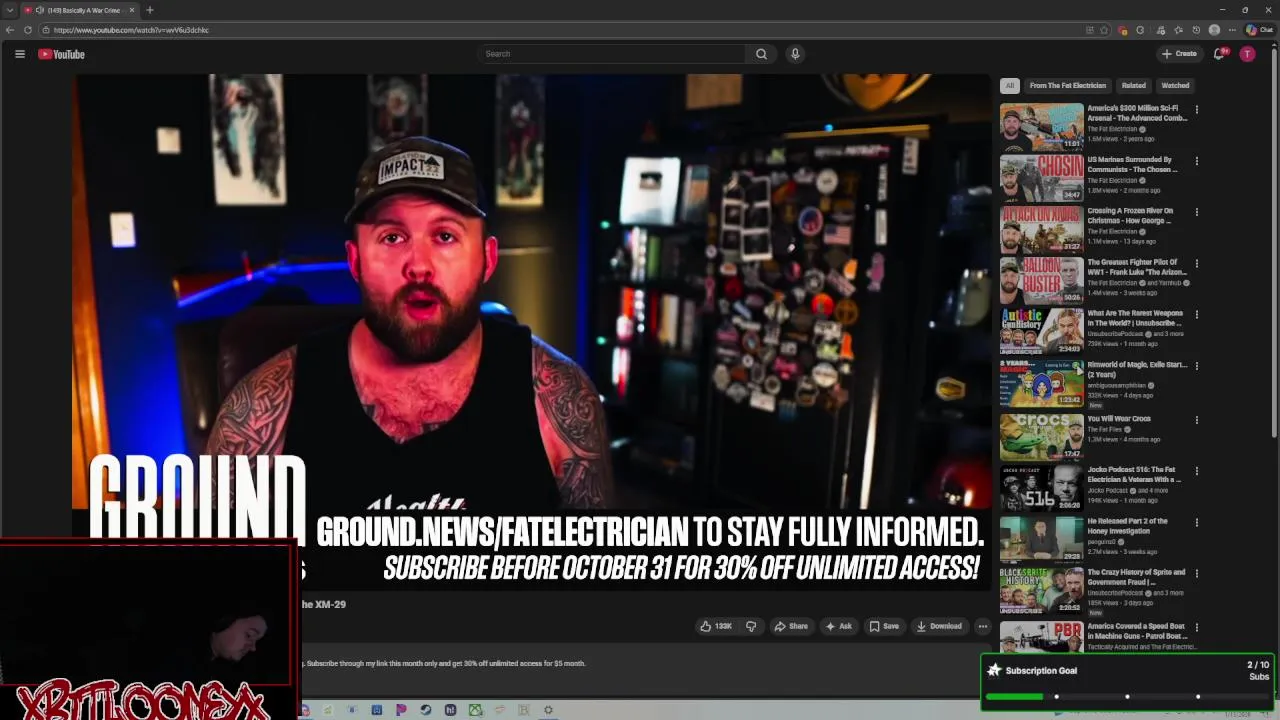
Task: Open Settings gear icon in taskbar
Action: (x=548, y=710)
